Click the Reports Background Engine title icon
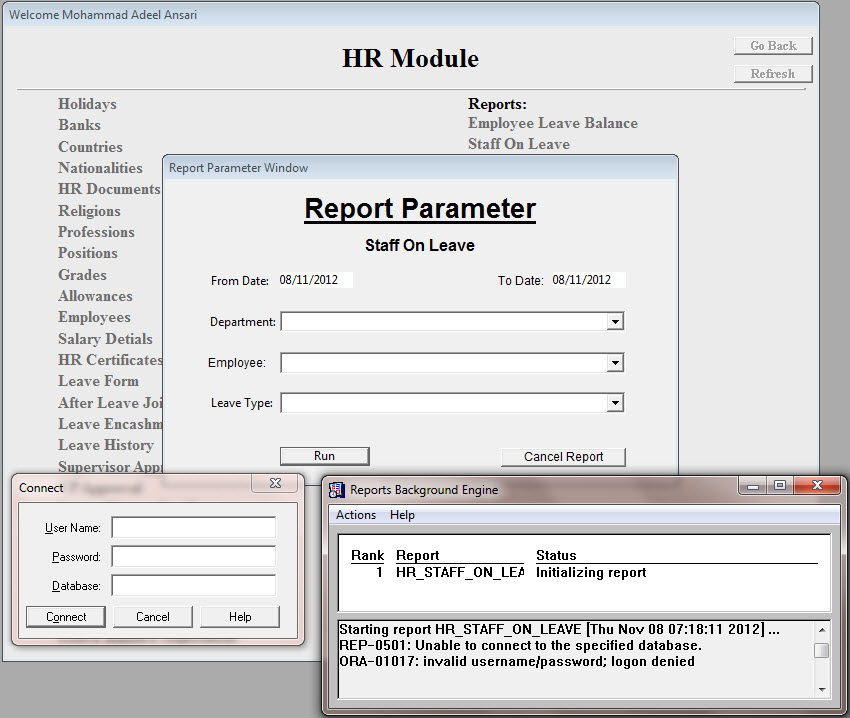850x718 pixels. pos(337,489)
